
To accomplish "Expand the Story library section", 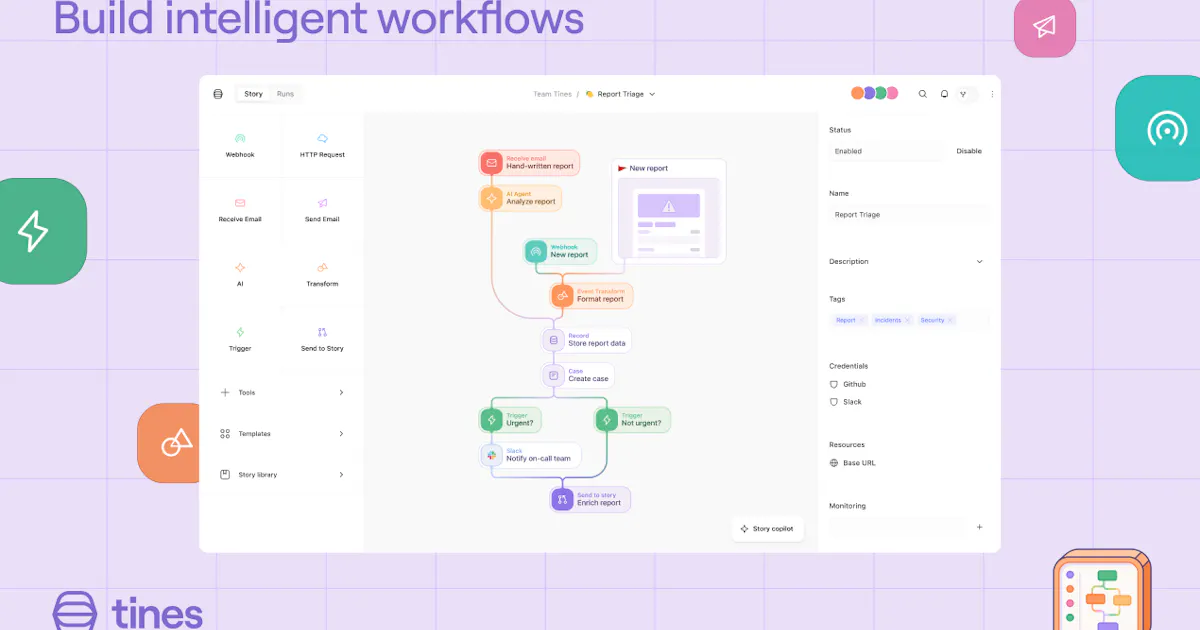I will (x=282, y=475).
